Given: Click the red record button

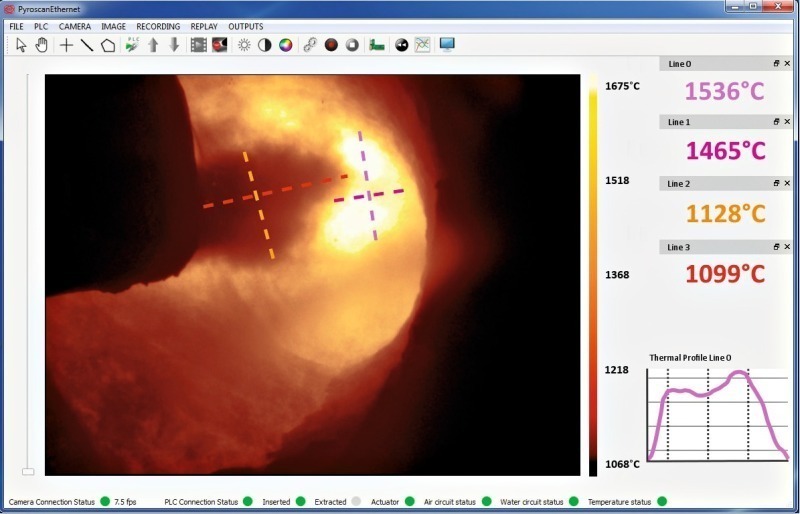Looking at the screenshot, I should [331, 45].
